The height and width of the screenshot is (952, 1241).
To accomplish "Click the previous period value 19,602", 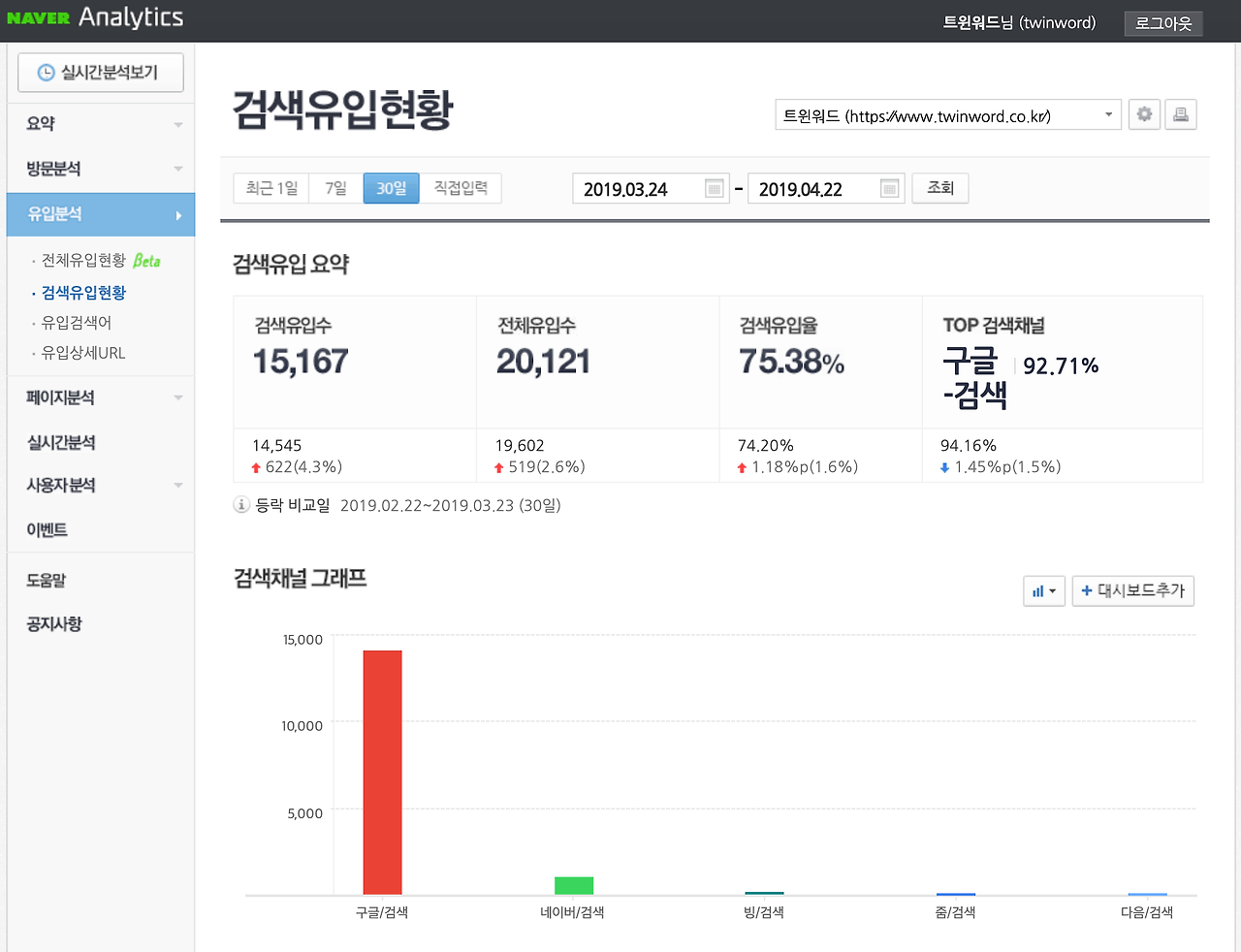I will (x=520, y=445).
